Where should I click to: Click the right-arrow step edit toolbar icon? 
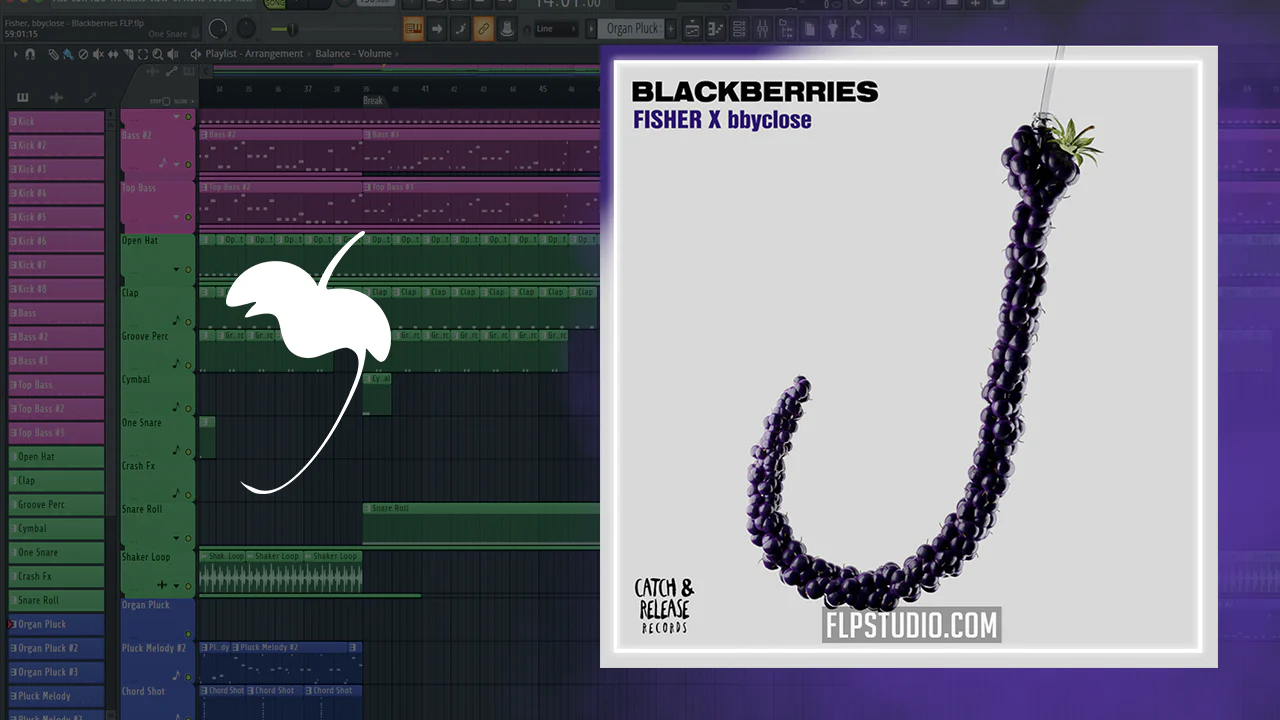tap(437, 29)
